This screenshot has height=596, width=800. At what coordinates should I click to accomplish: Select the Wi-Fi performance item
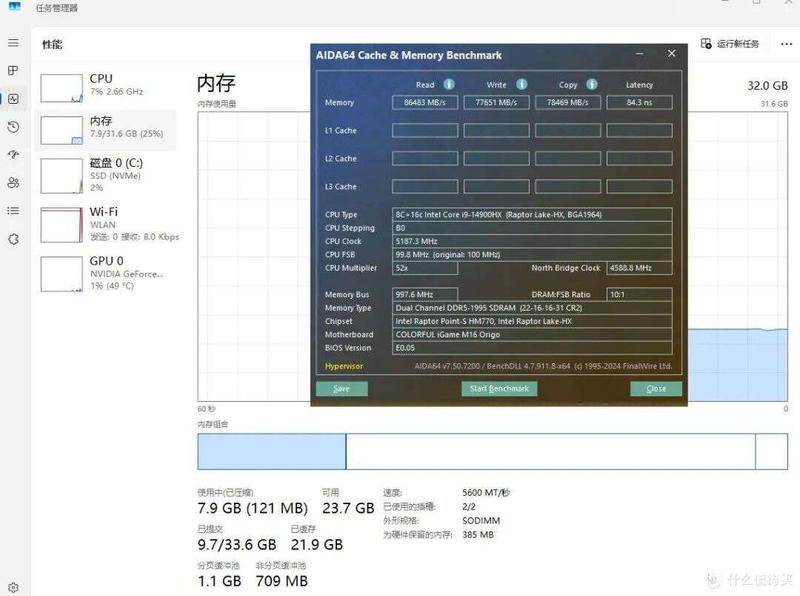point(105,224)
